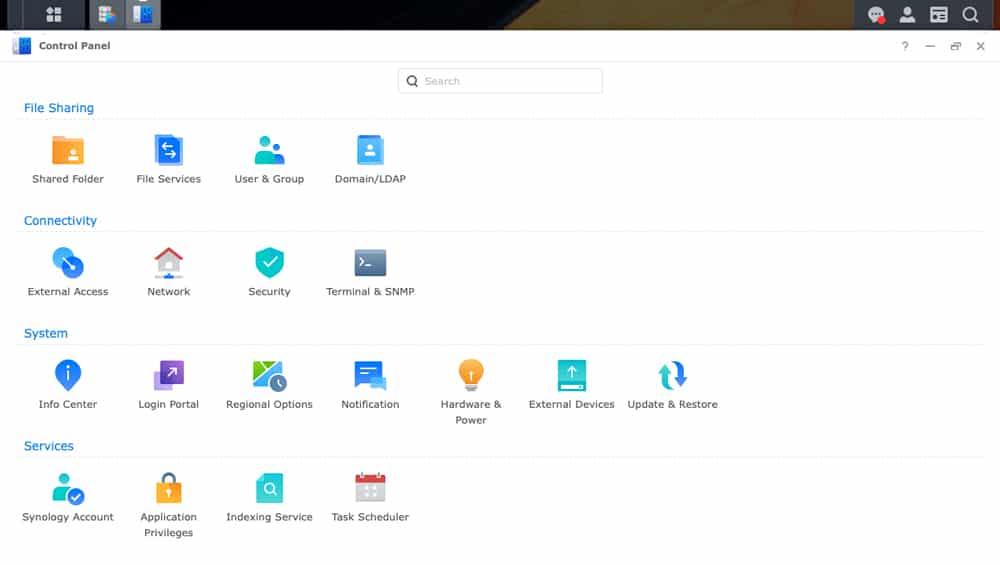The height and width of the screenshot is (565, 1000).
Task: Open the widgets panel icon
Action: click(938, 14)
